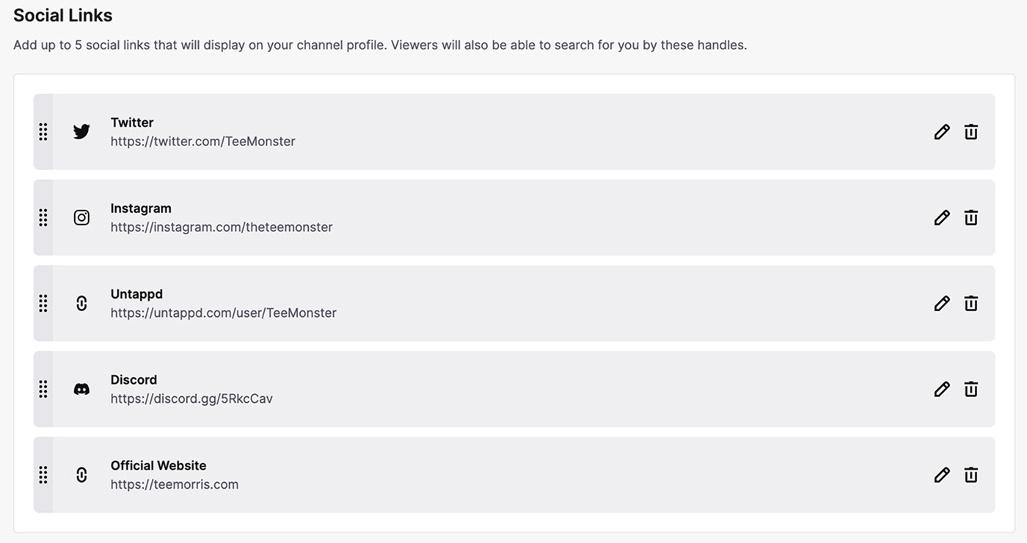Click the Twitter bird icon

pyautogui.click(x=82, y=132)
